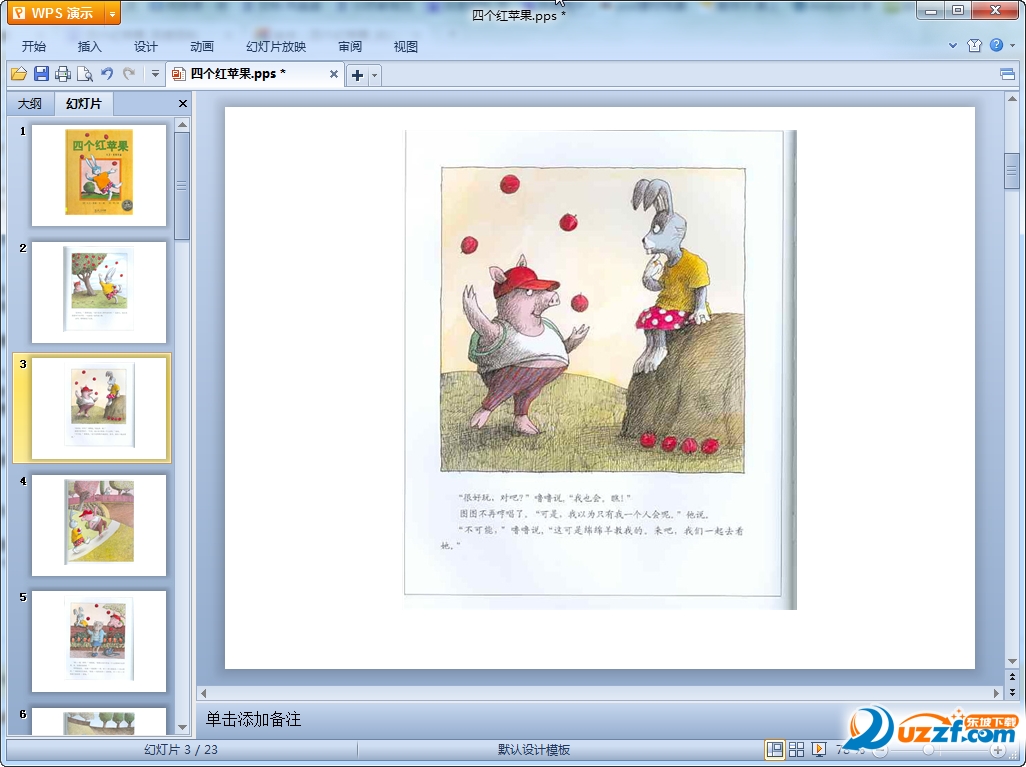1026x767 pixels.
Task: Start the slideshow from the status bar
Action: 819,749
